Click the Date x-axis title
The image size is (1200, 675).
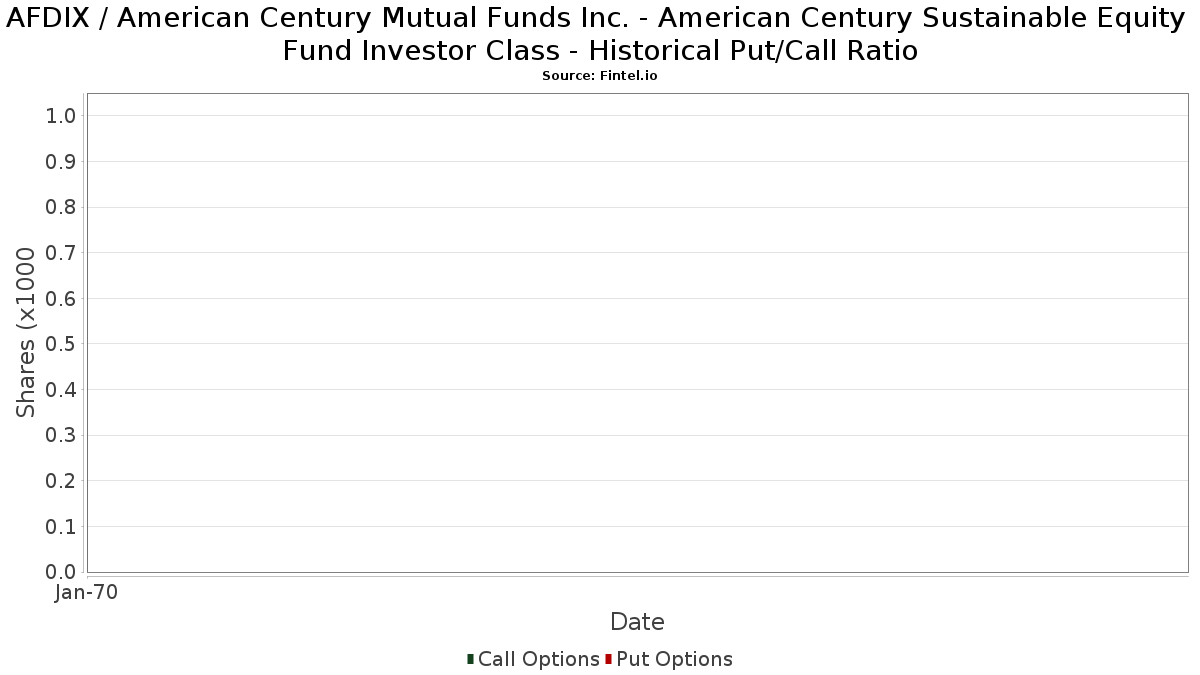(637, 622)
